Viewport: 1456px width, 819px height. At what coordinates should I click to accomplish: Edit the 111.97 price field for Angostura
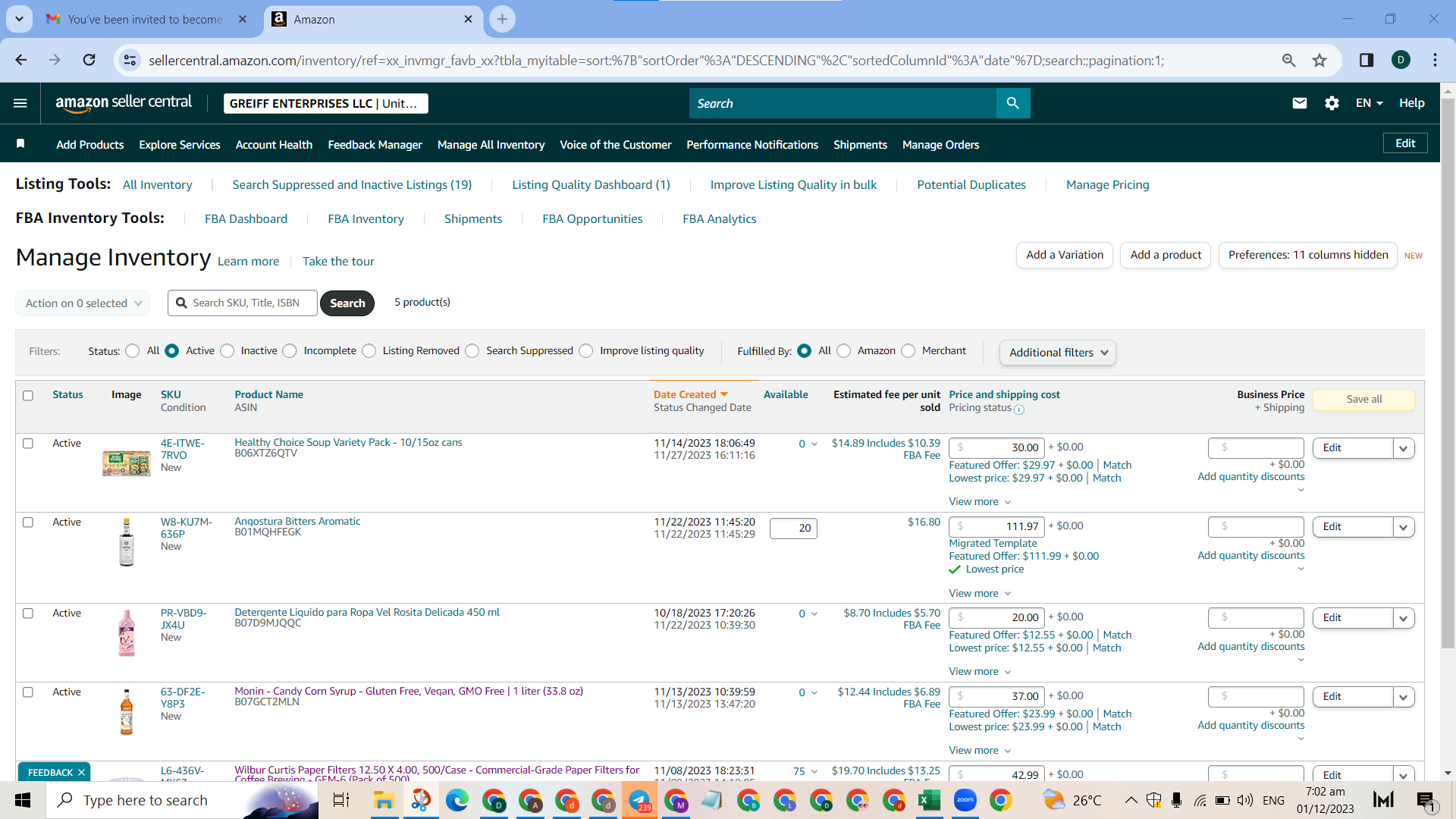coord(996,526)
